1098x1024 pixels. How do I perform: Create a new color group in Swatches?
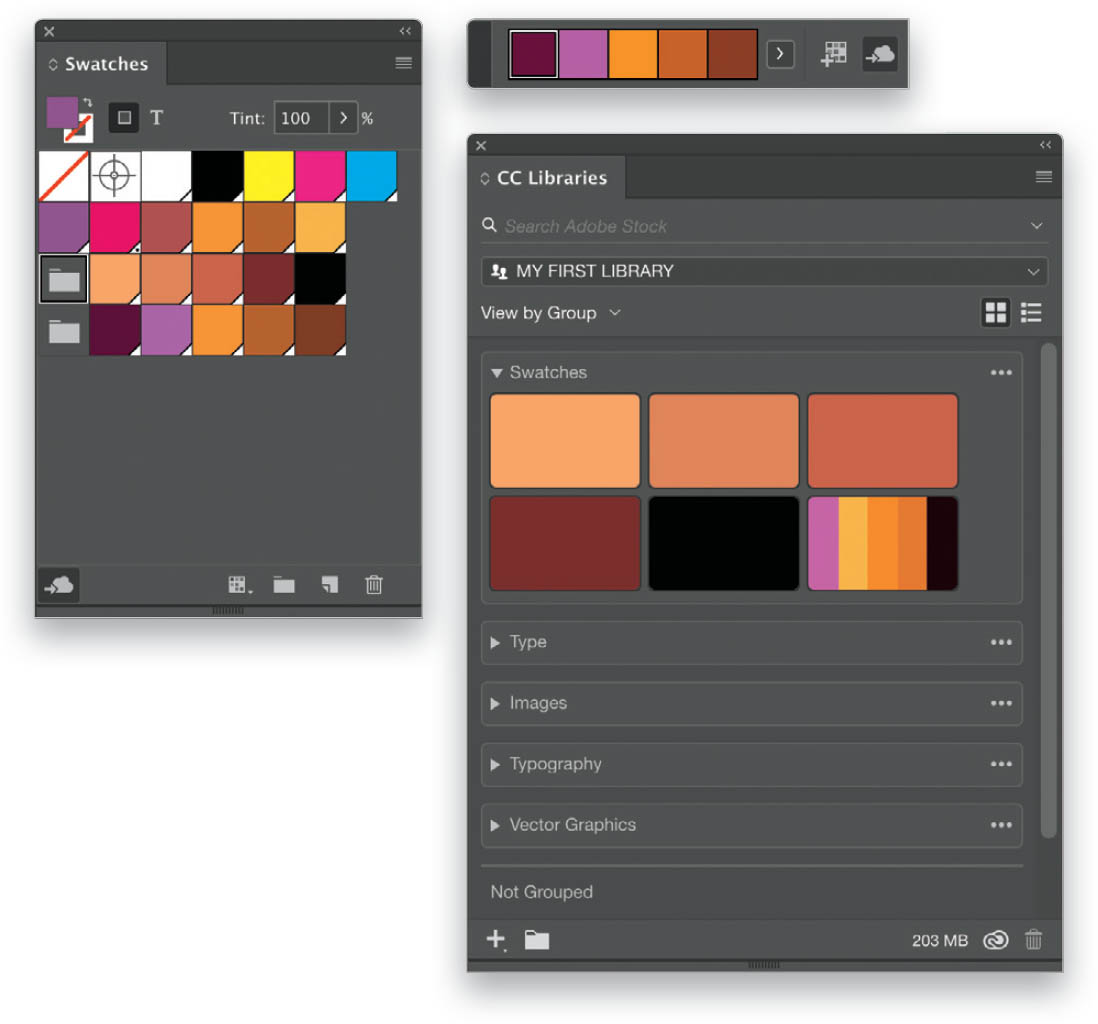pyautogui.click(x=284, y=585)
